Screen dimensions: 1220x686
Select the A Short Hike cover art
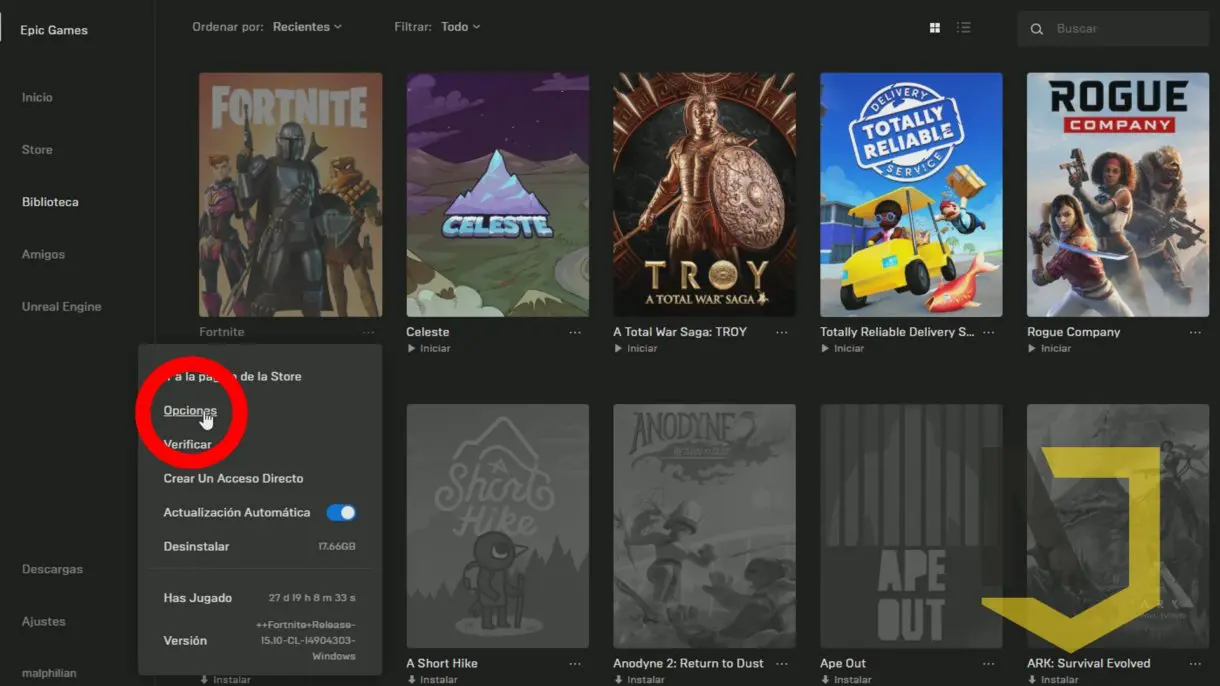coord(497,526)
